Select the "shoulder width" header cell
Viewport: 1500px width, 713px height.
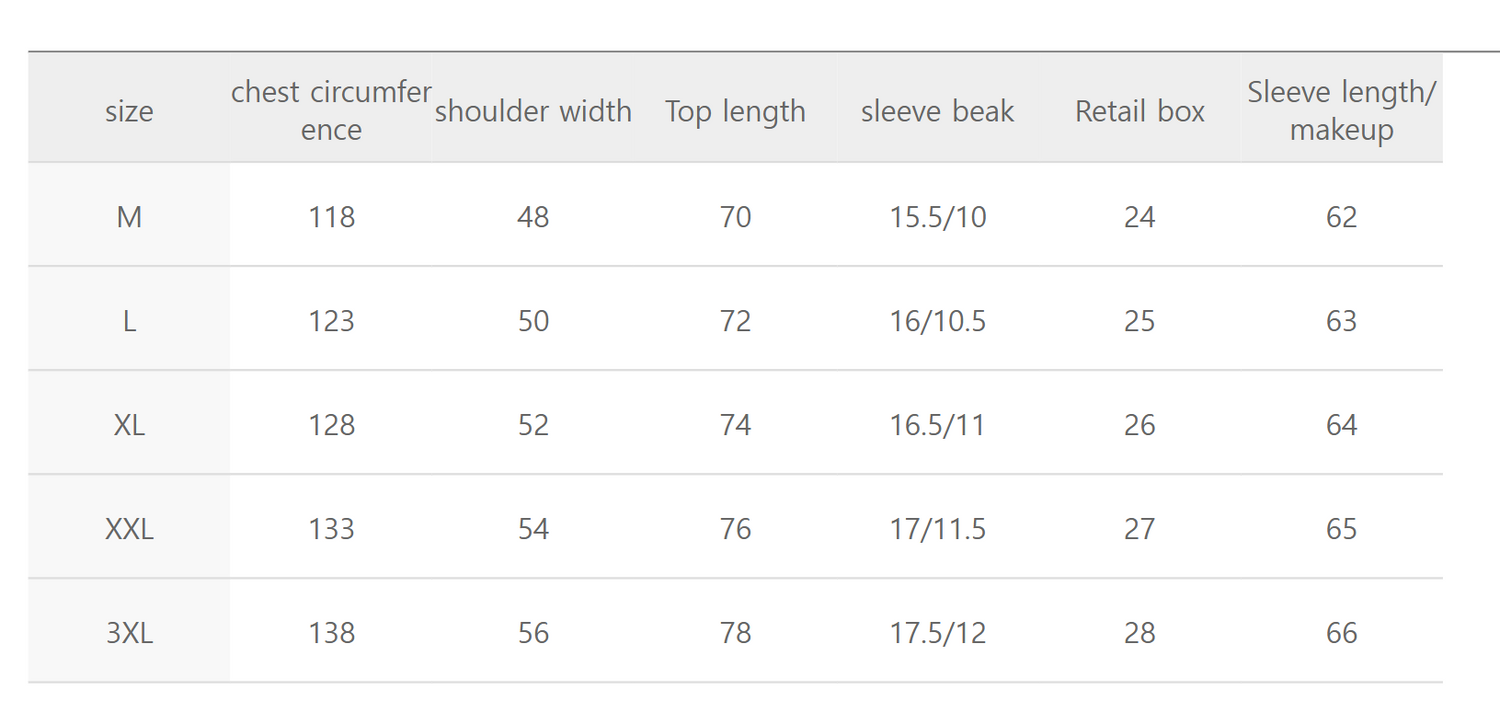pyautogui.click(x=533, y=111)
